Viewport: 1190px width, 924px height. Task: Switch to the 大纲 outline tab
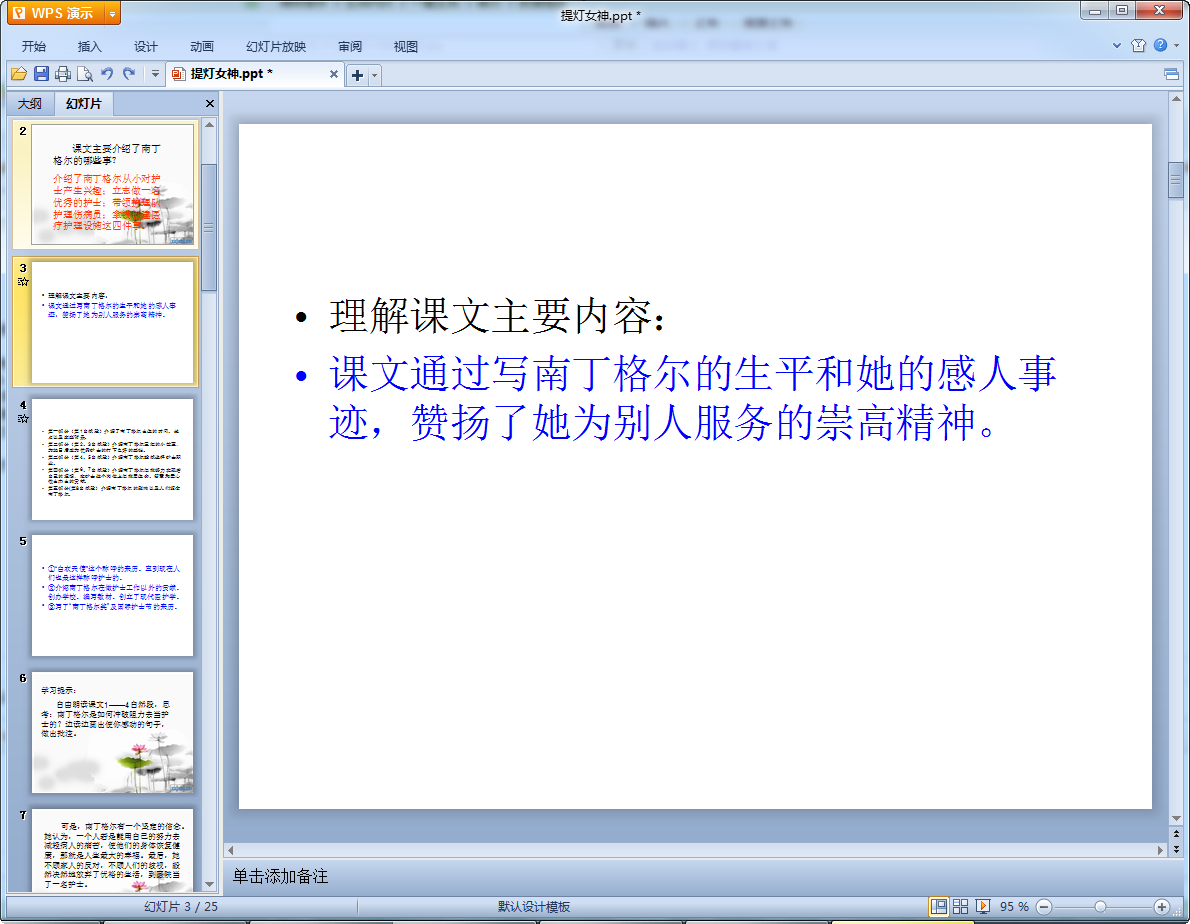30,103
